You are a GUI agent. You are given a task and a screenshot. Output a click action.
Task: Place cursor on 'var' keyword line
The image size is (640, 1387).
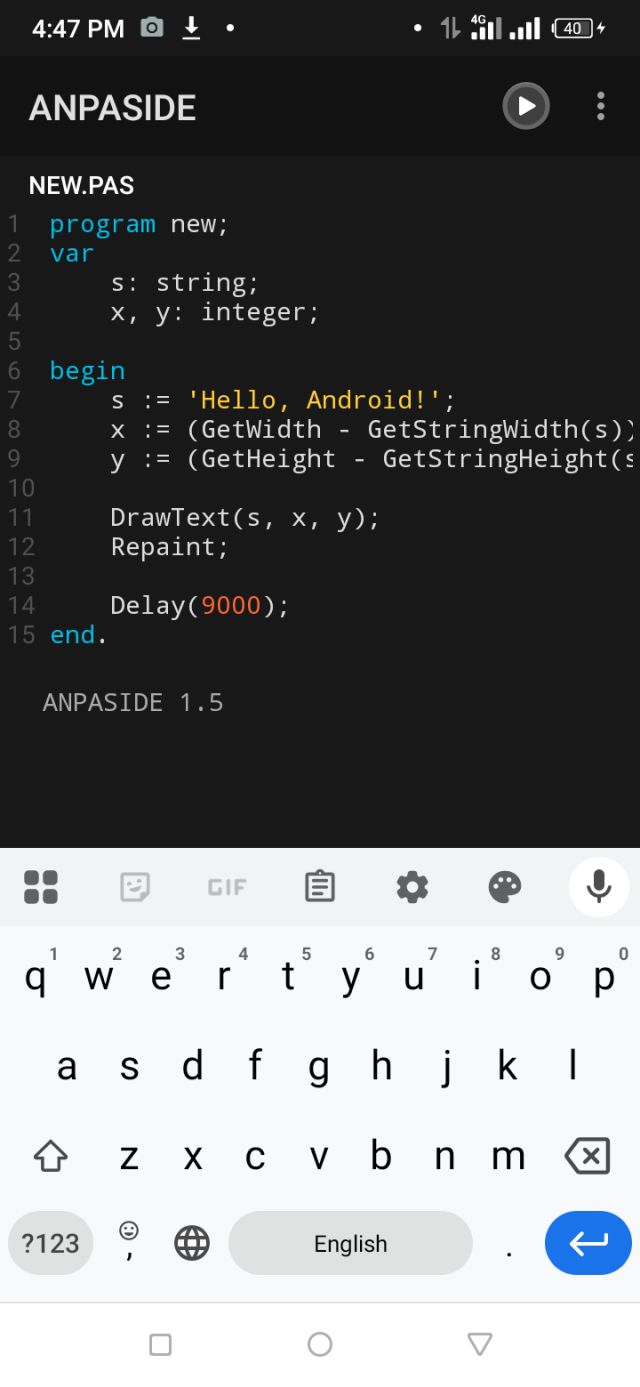tap(72, 254)
